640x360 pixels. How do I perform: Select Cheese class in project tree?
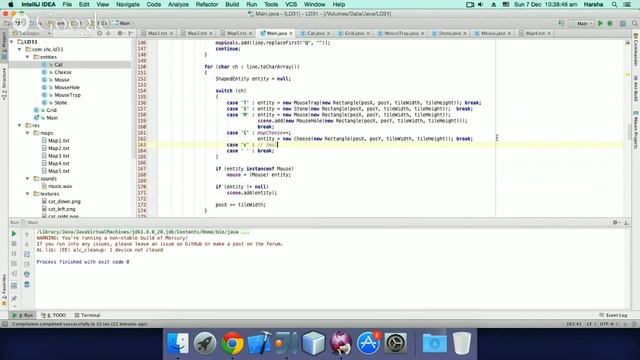pyautogui.click(x=62, y=72)
